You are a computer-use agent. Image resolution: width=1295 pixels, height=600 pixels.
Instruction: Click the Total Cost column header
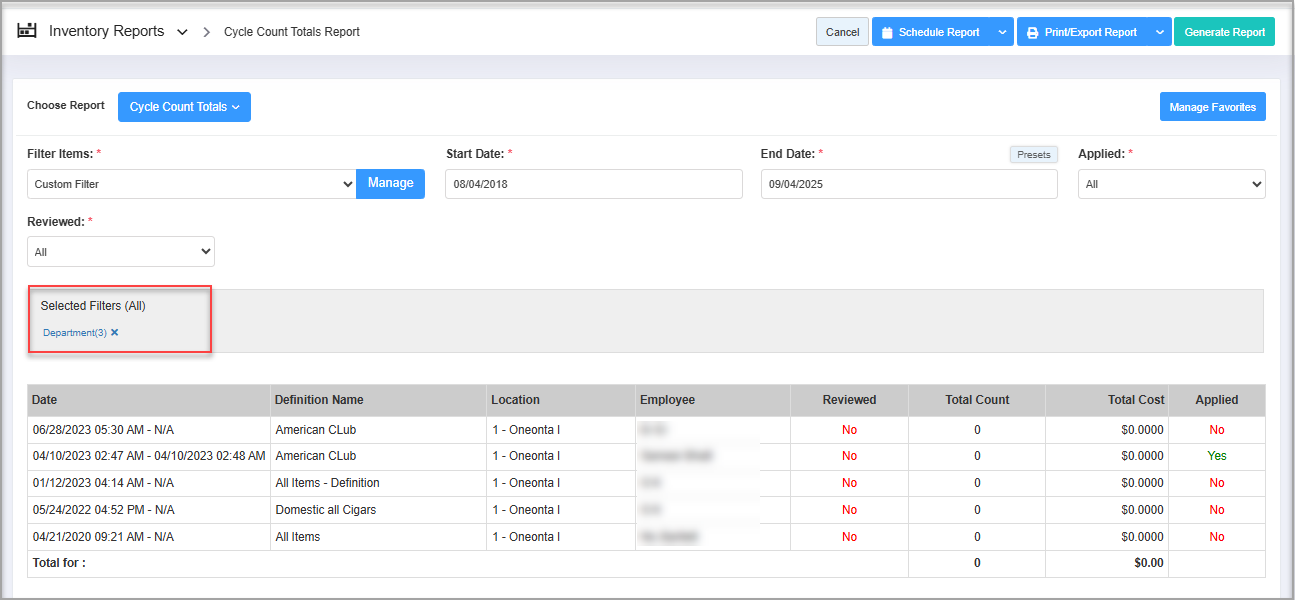click(x=1135, y=400)
